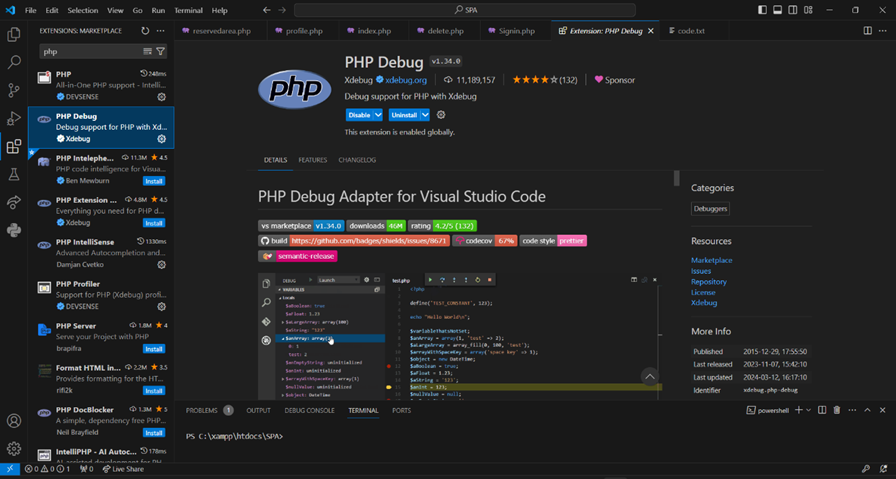Open terminal panel more actions
Image resolution: width=896 pixels, height=479 pixels.
[x=852, y=410]
